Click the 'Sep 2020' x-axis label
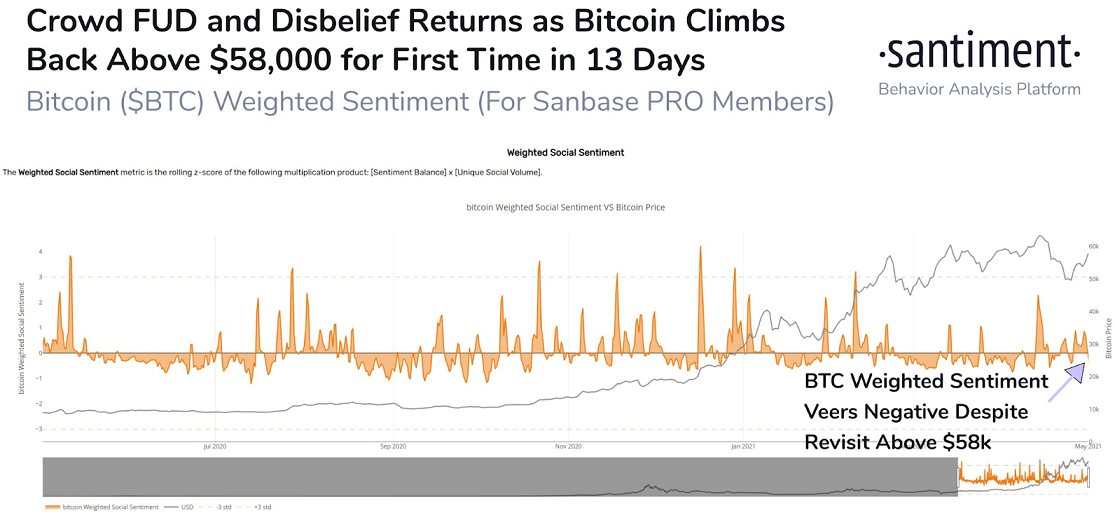1115x513 pixels. (393, 446)
